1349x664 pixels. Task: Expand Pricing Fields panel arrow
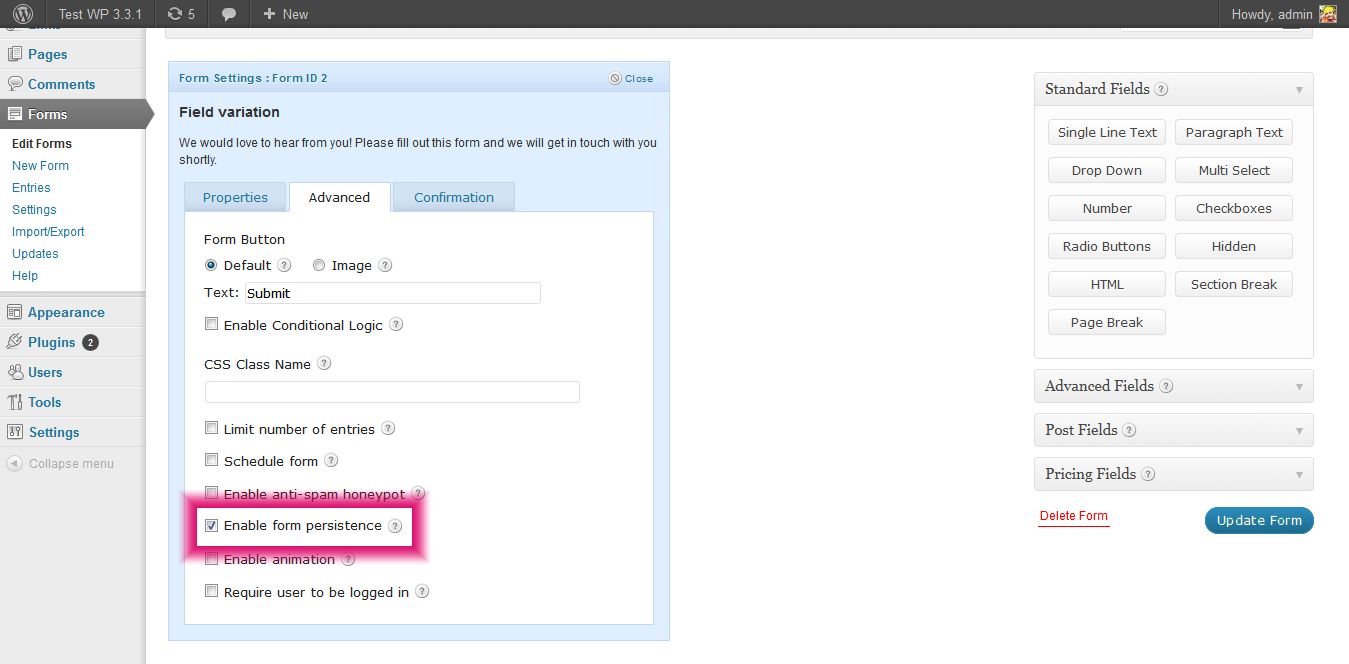1299,474
